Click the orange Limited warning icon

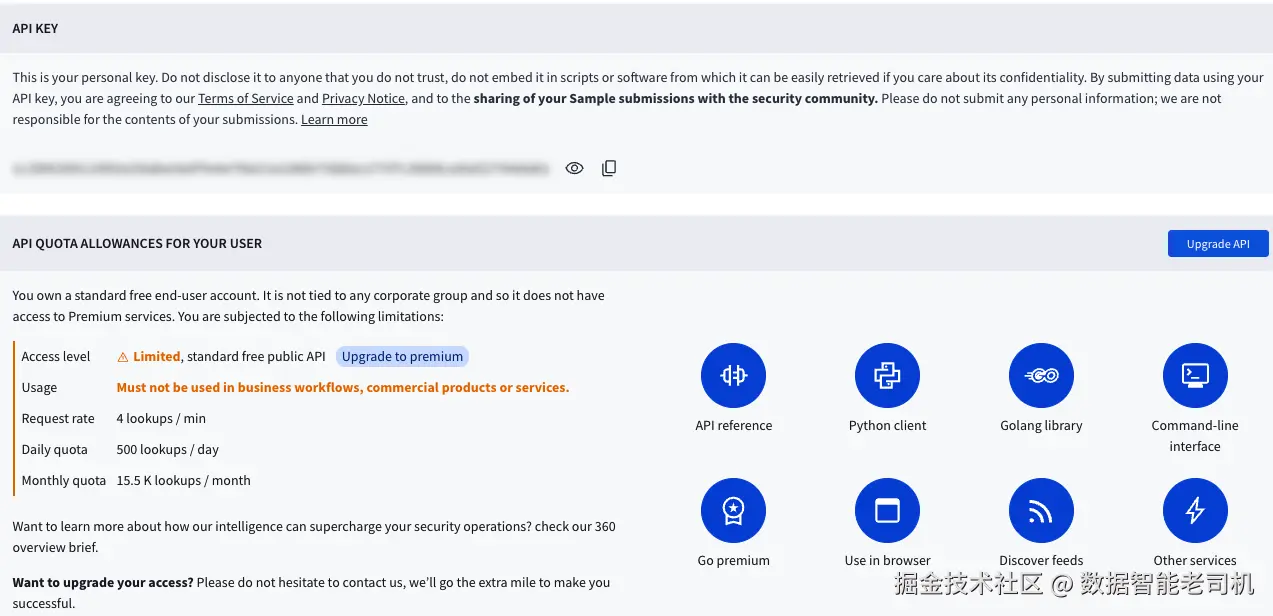coord(123,357)
